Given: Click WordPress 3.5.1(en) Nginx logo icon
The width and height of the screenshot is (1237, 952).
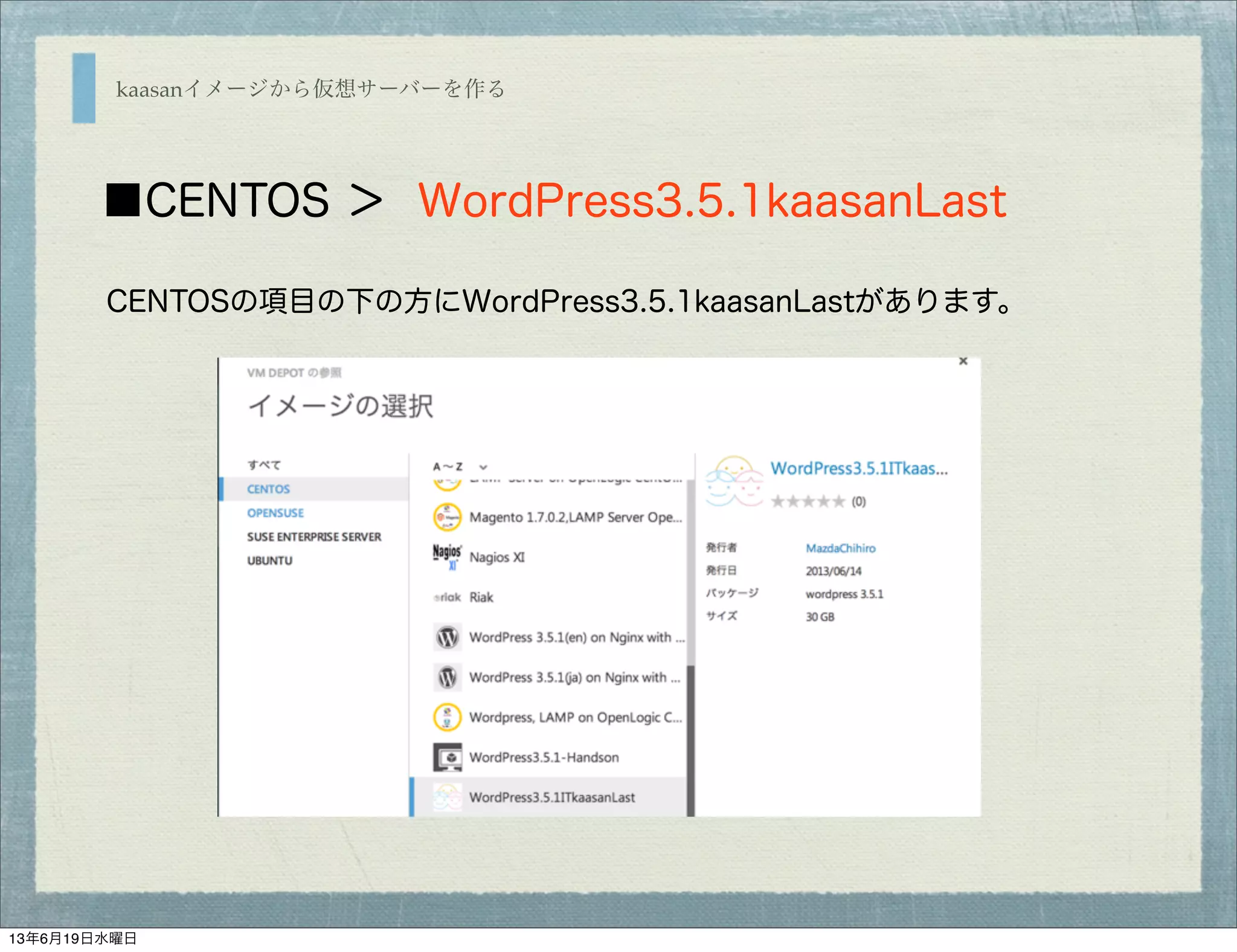Looking at the screenshot, I should pyautogui.click(x=447, y=637).
